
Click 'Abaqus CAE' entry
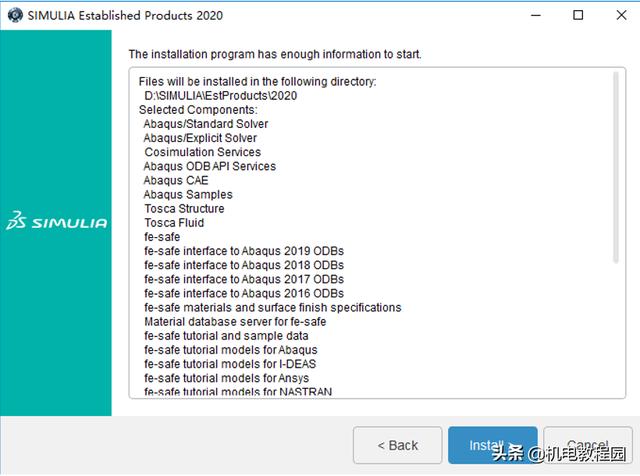click(176, 180)
